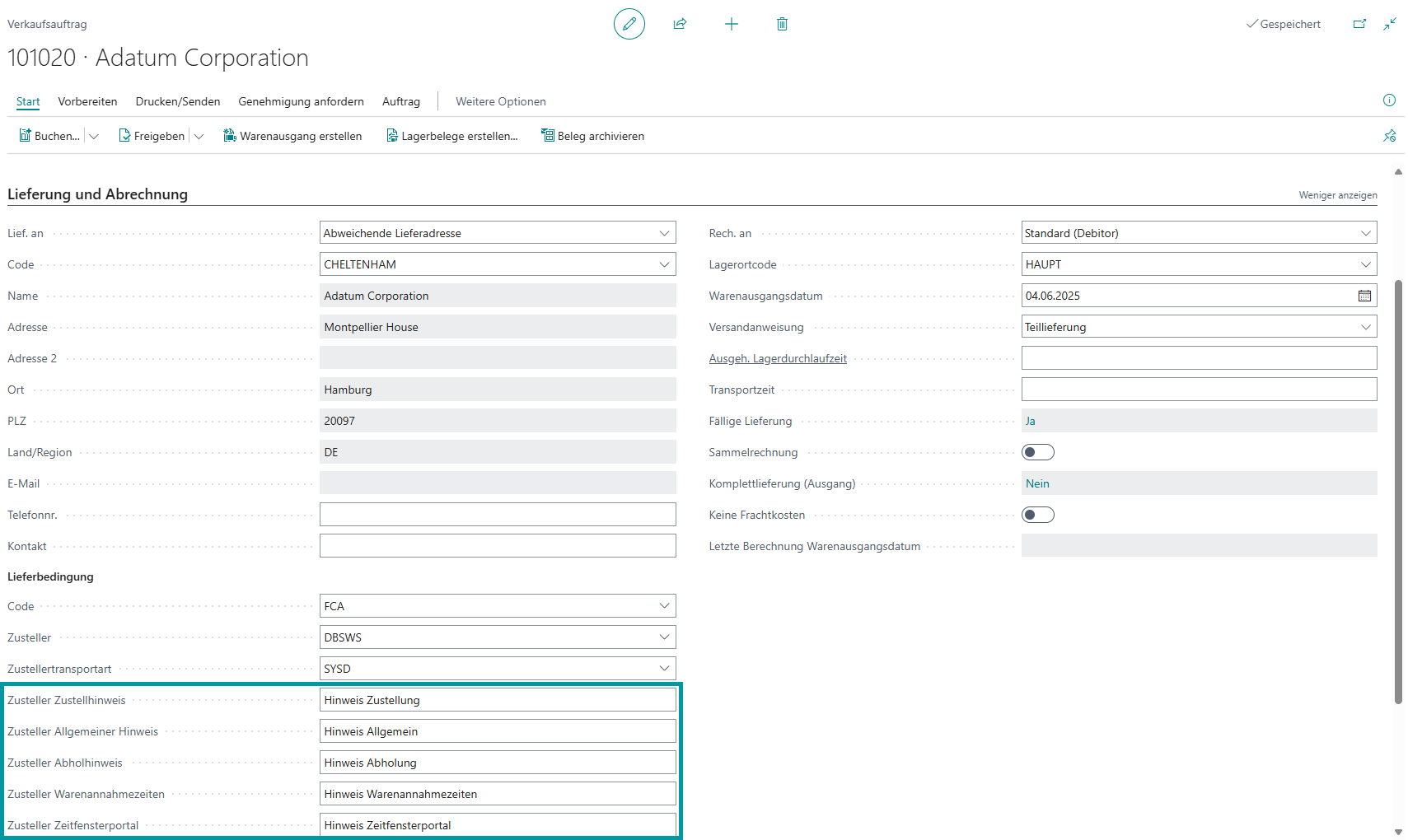Viewport: 1408px width, 840px height.
Task: Expand the Lief. an dropdown
Action: [x=664, y=233]
